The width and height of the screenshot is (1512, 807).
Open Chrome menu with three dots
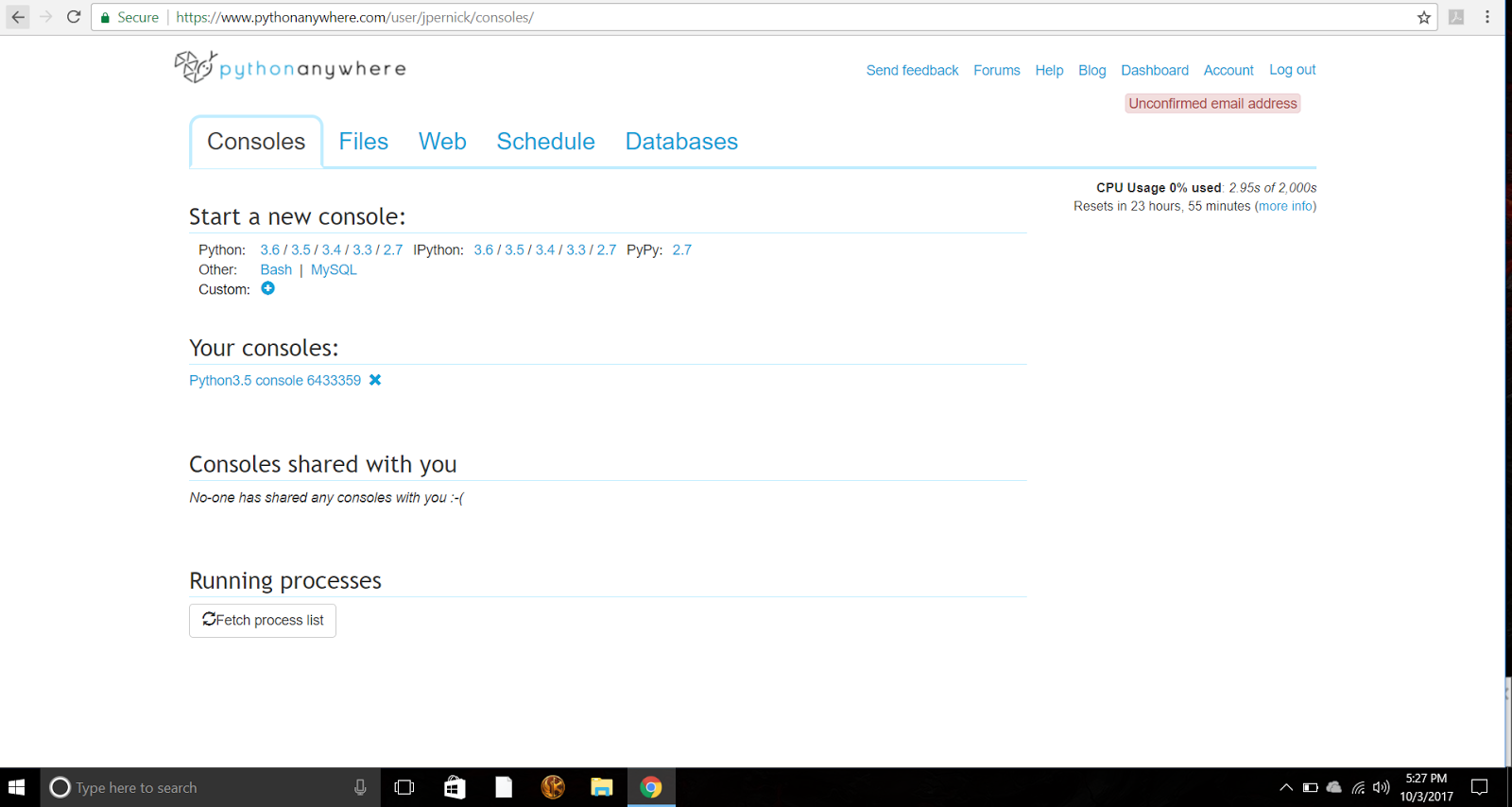pyautogui.click(x=1487, y=17)
